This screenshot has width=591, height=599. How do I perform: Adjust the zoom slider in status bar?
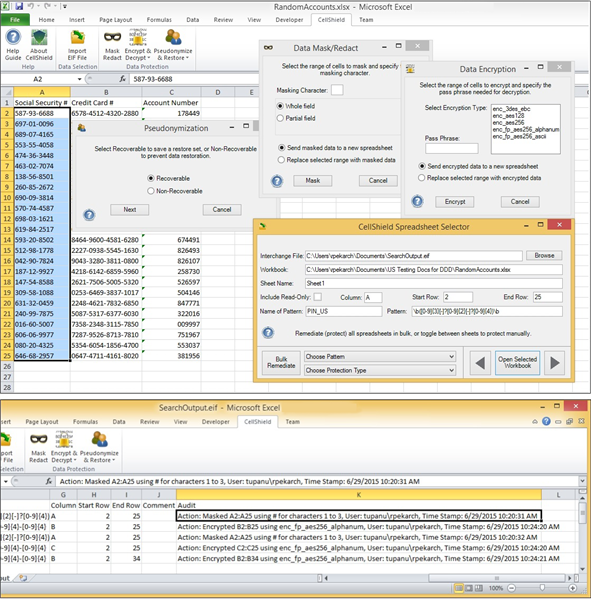(542, 588)
